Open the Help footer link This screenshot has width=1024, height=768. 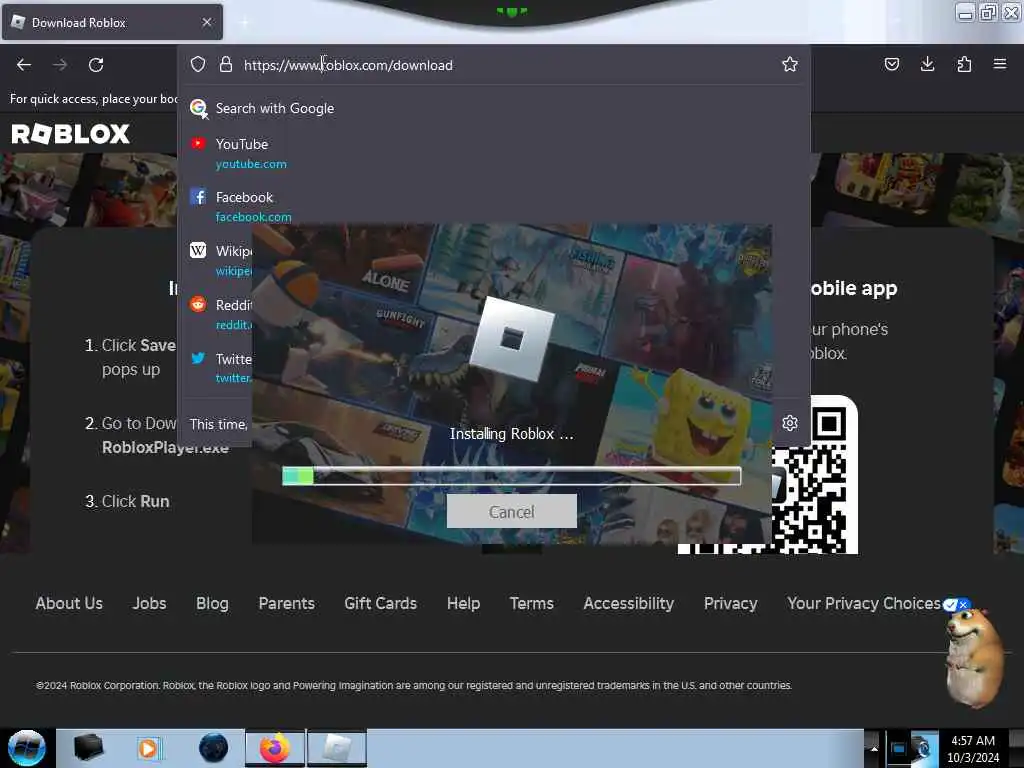pyautogui.click(x=464, y=603)
